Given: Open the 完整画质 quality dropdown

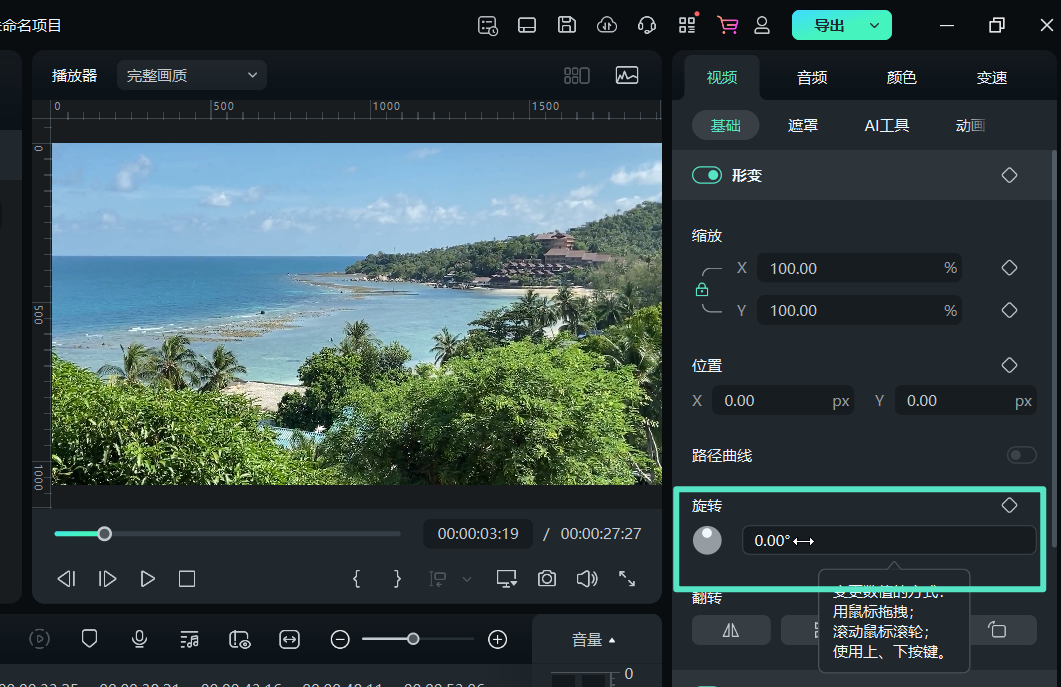Looking at the screenshot, I should pos(191,75).
